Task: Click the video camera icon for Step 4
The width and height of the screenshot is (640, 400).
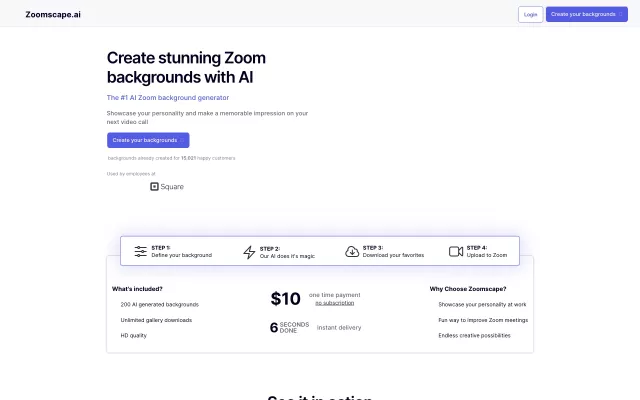Action: point(456,251)
